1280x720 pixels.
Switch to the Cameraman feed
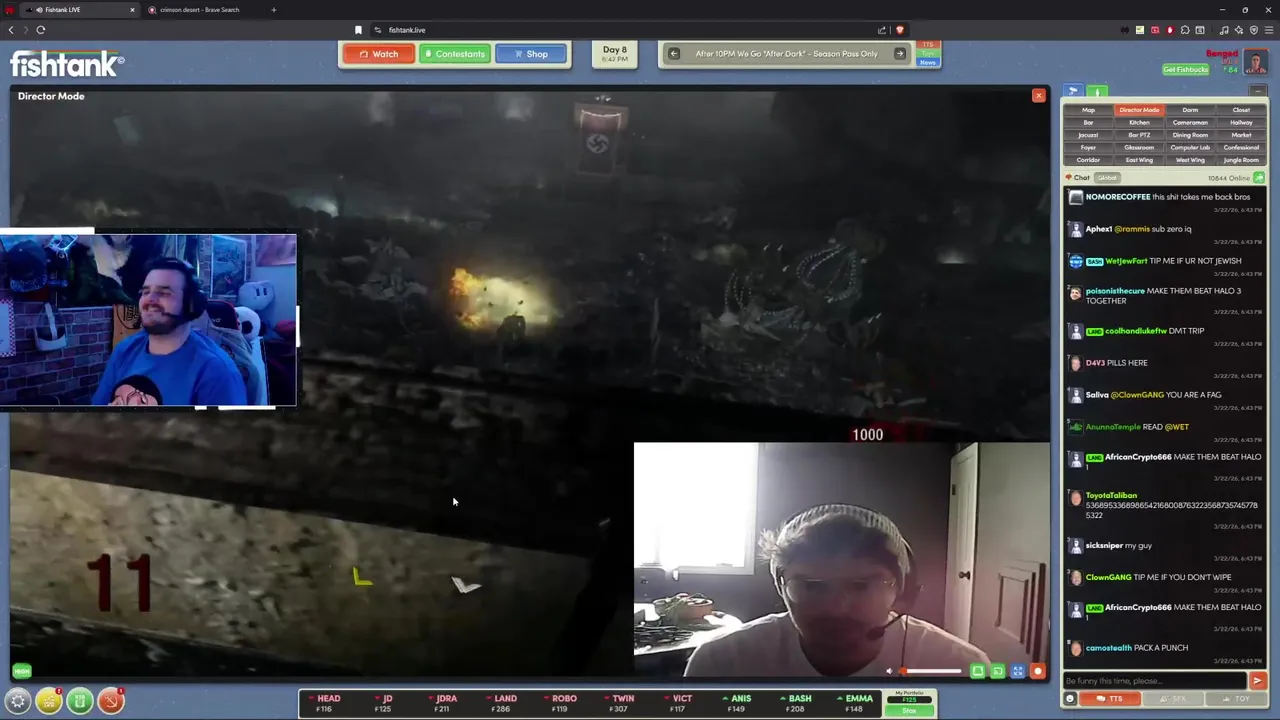tap(1190, 122)
